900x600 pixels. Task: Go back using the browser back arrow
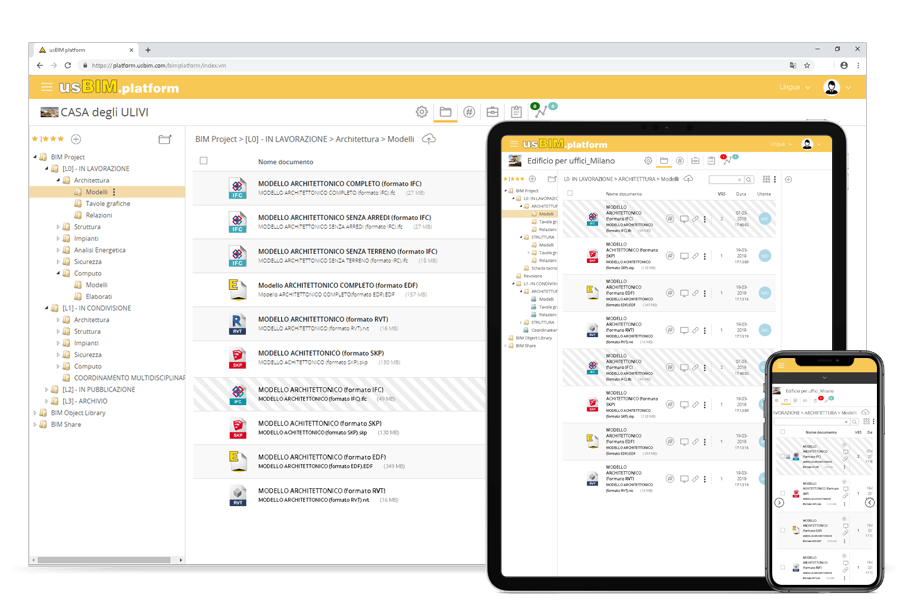coord(40,65)
